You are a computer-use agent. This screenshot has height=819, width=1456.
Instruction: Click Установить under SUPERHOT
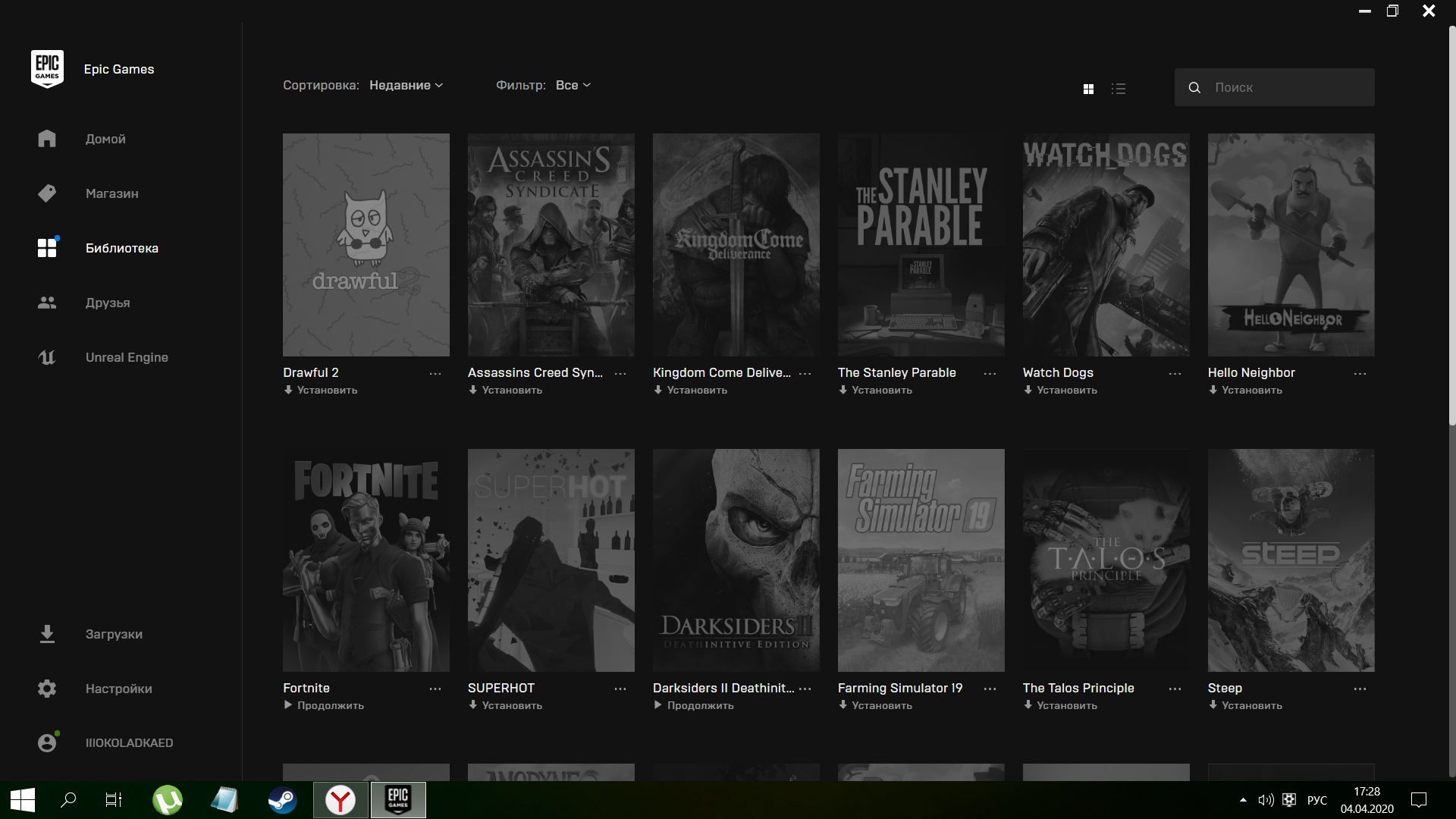pos(506,705)
